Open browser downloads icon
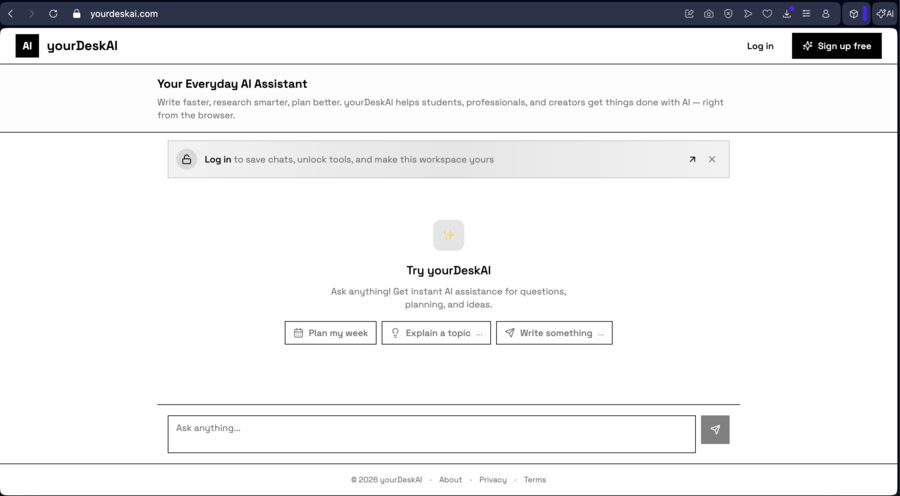This screenshot has height=496, width=900. click(x=787, y=14)
